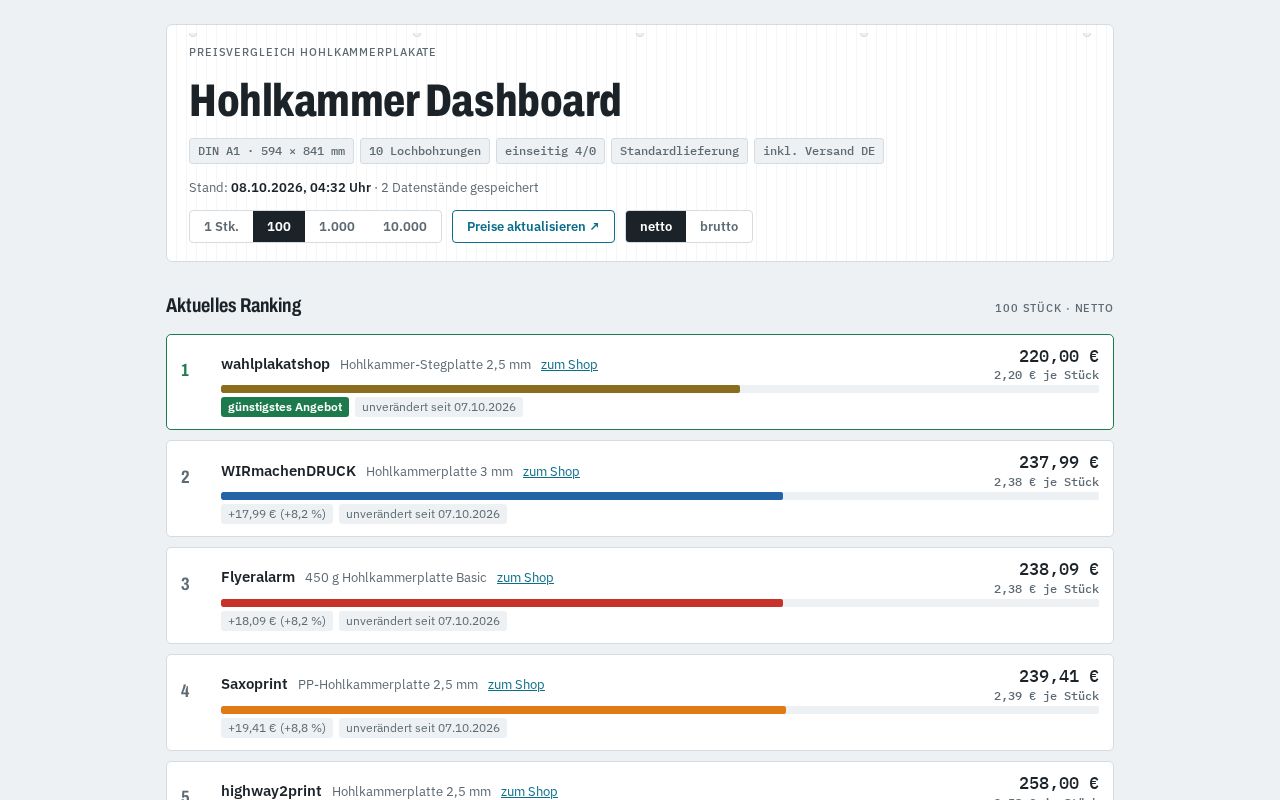Image resolution: width=1280 pixels, height=800 pixels.
Task: Click the Saxoprint orange price bar
Action: pyautogui.click(x=503, y=710)
